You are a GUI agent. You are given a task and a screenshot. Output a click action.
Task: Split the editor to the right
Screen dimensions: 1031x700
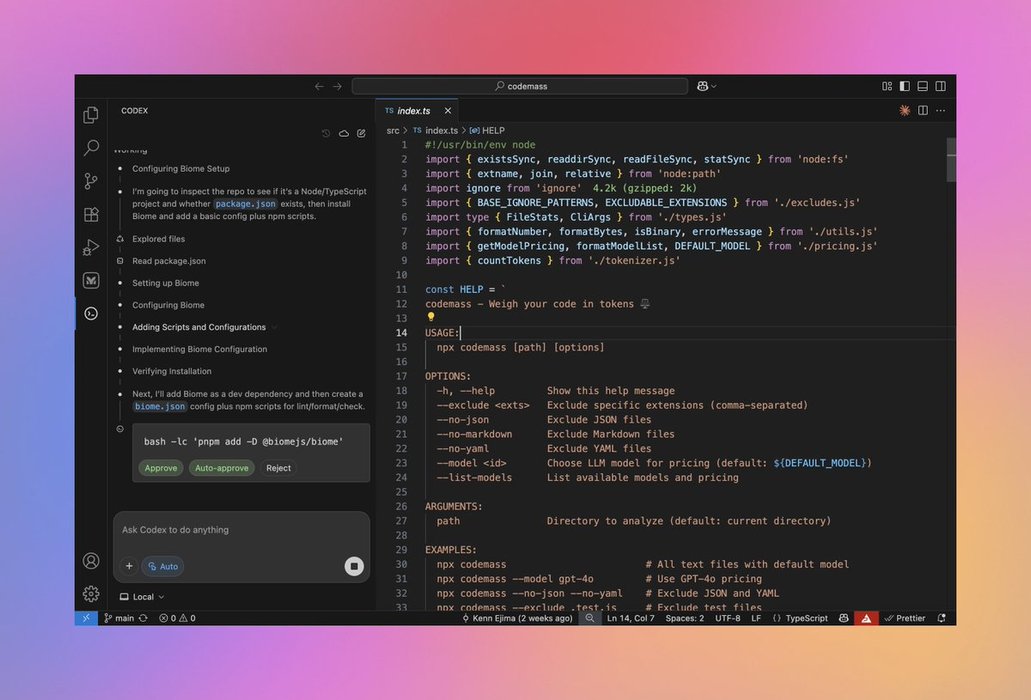[923, 110]
